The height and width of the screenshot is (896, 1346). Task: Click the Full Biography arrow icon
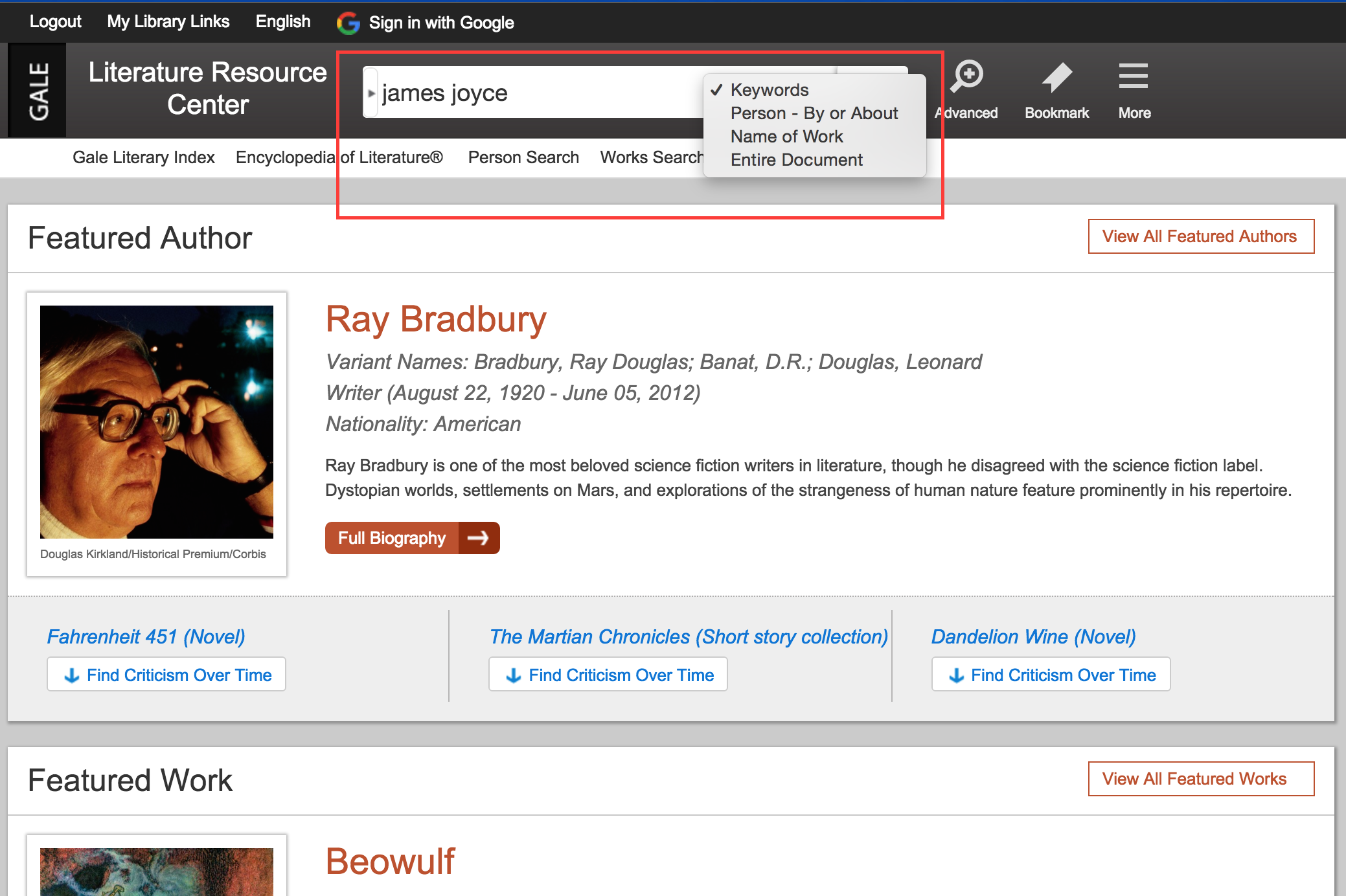479,537
